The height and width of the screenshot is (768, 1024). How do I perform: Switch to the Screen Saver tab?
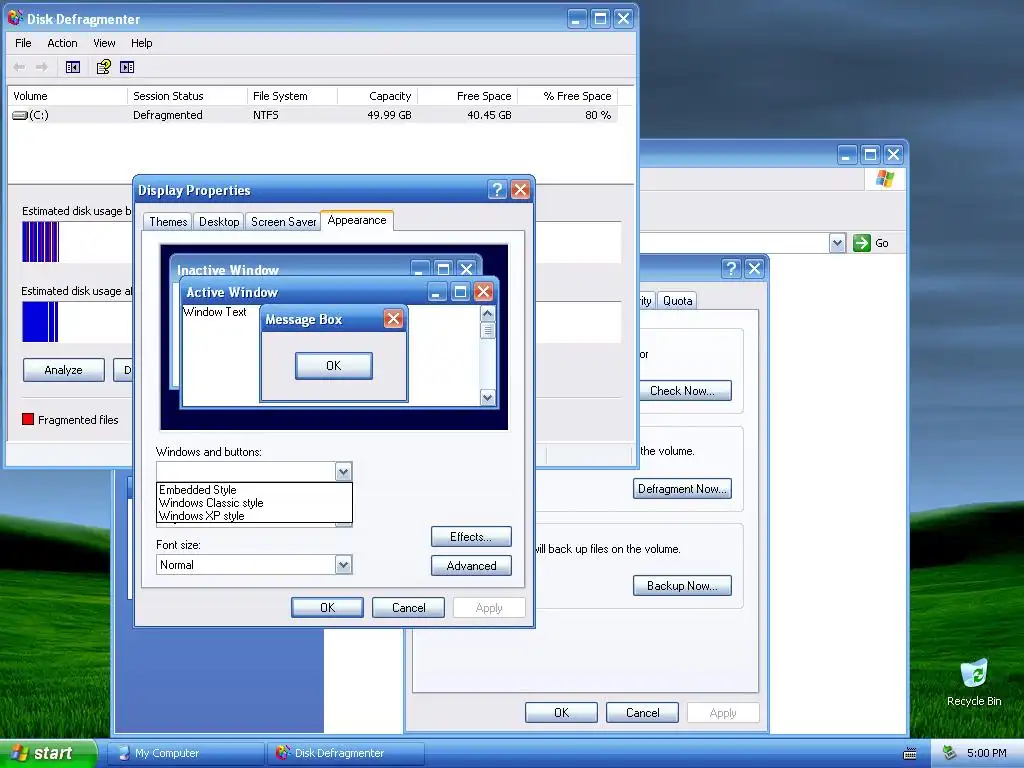click(x=283, y=222)
